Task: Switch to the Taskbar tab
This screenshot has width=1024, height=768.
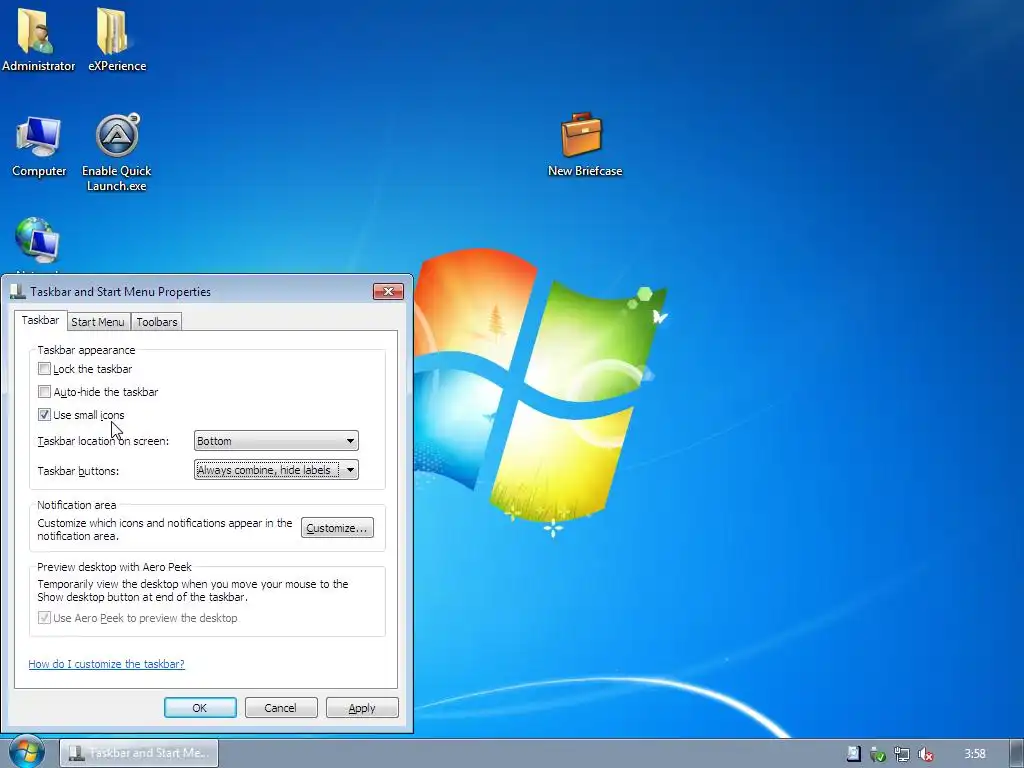Action: pos(40,320)
